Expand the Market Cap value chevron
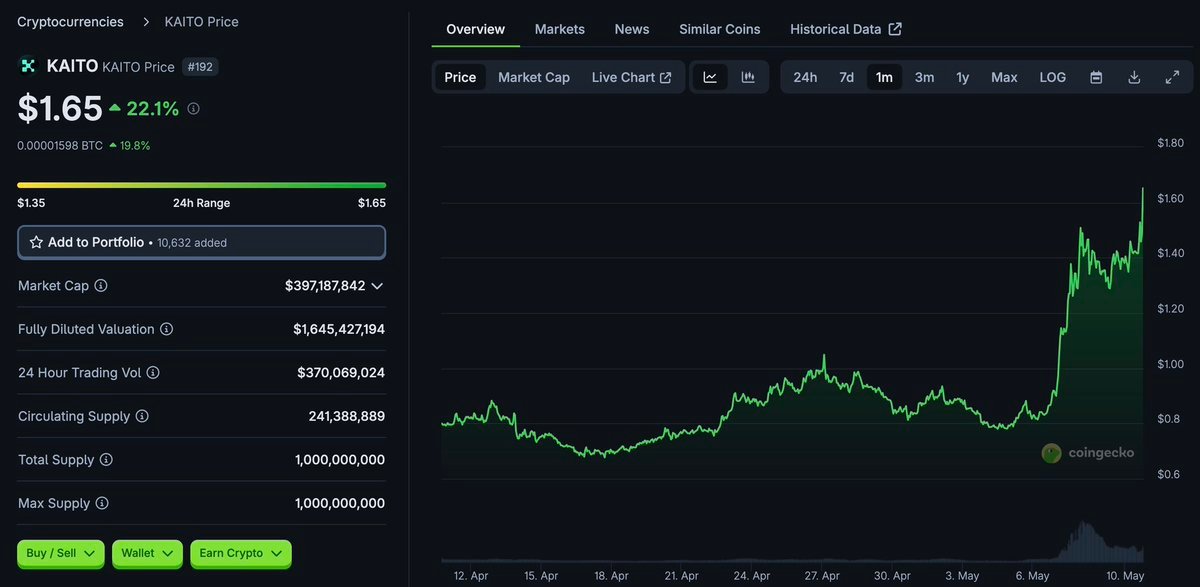 377,286
